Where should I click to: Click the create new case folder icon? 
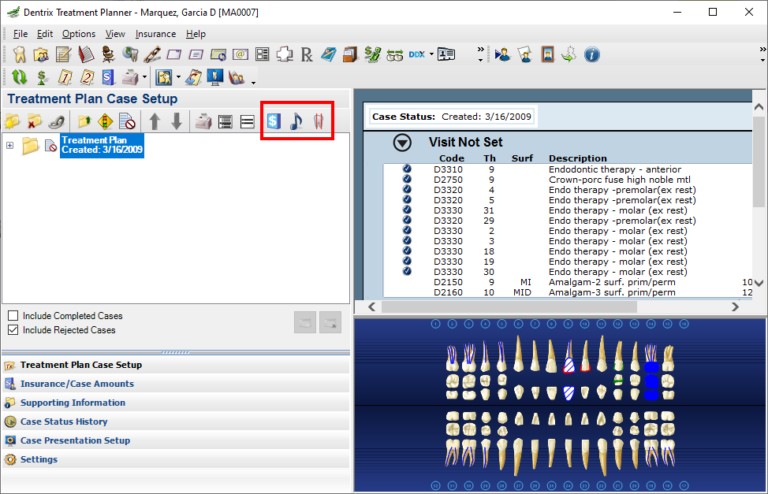coord(12,121)
